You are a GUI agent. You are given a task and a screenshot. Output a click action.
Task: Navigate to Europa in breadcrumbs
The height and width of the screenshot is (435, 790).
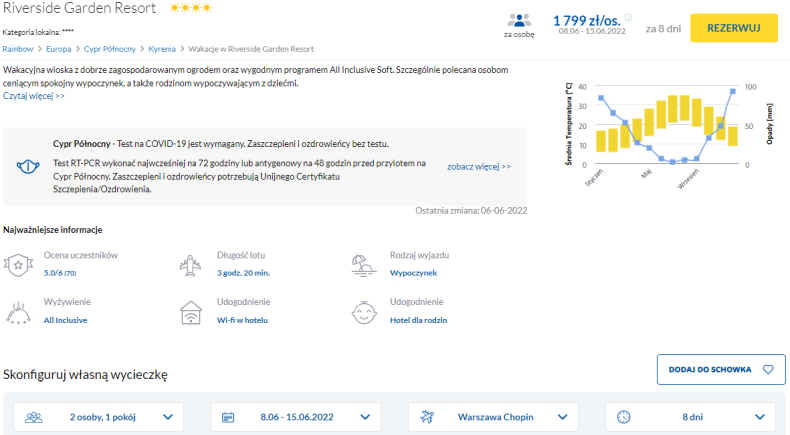click(59, 48)
